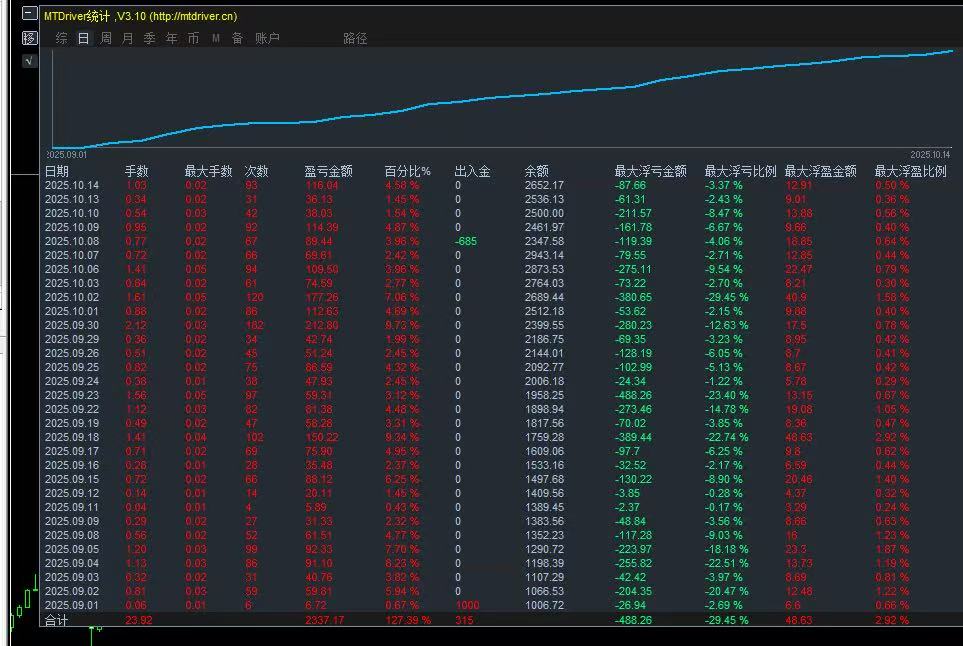Click the 出入金 column header
Screen dimensions: 963x646
tap(472, 171)
